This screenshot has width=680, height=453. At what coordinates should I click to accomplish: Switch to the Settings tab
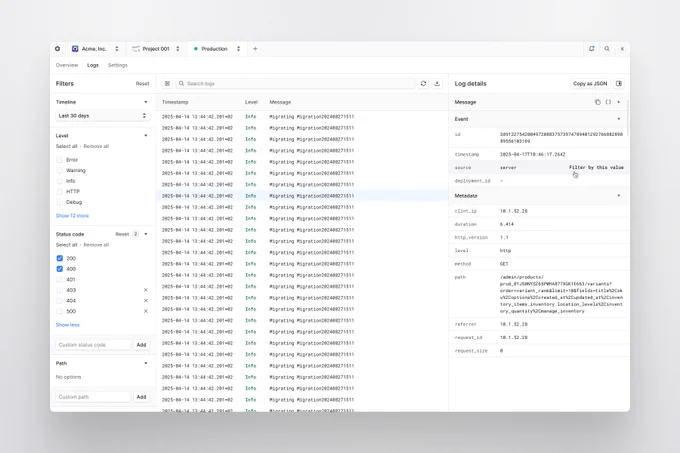pos(118,65)
